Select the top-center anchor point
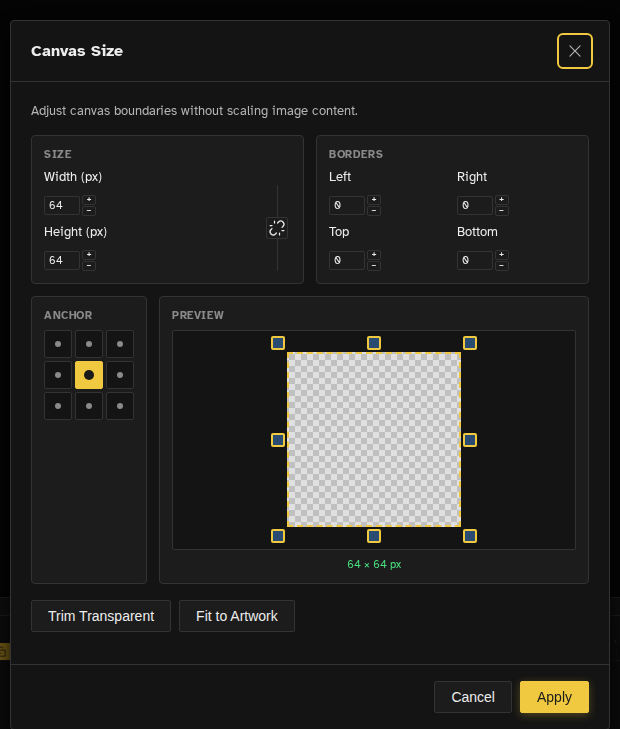620x729 pixels. (89, 344)
